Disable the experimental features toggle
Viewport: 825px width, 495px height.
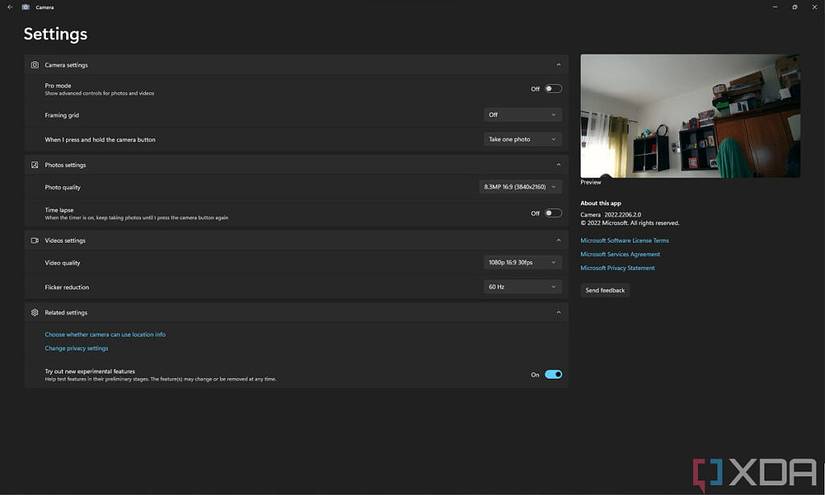point(553,375)
